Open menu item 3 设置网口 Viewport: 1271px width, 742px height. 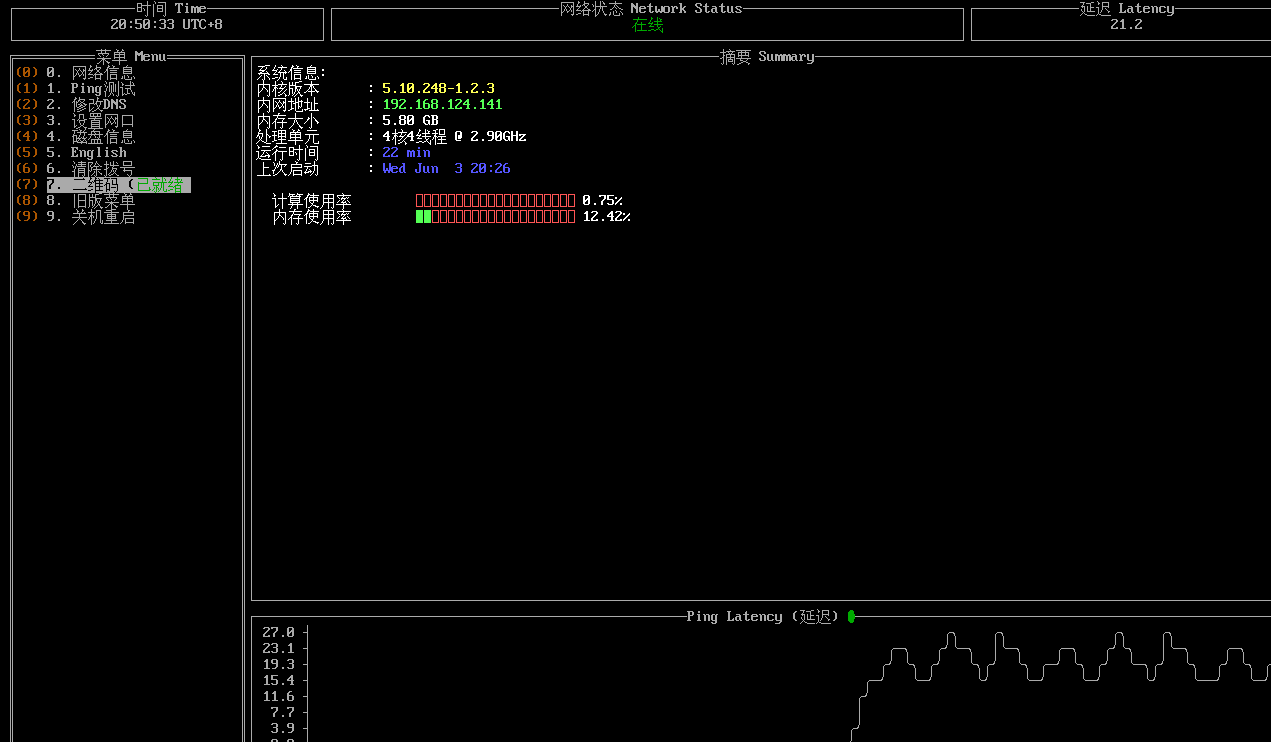(90, 120)
